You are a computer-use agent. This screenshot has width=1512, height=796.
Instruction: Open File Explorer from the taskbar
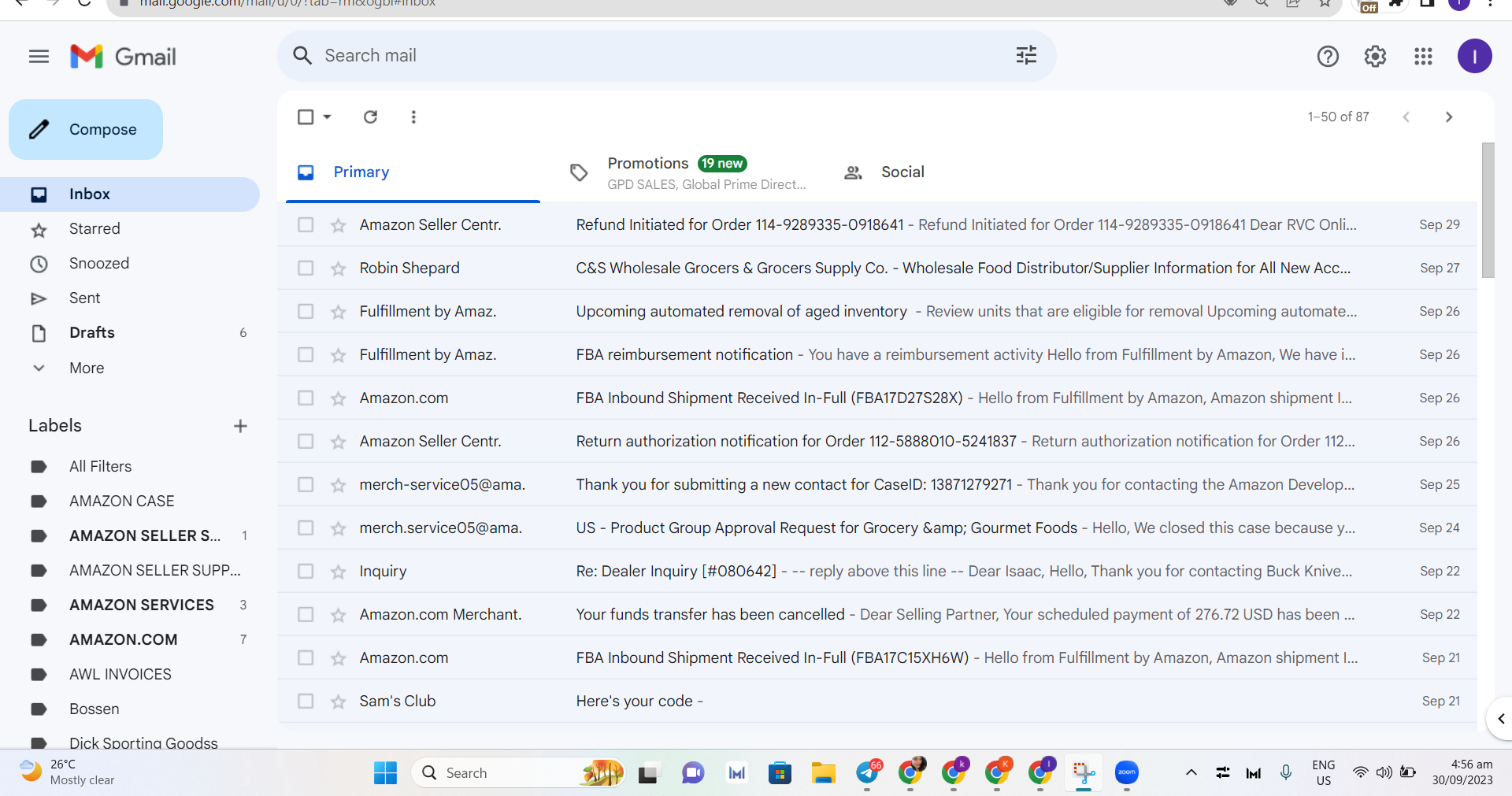tap(823, 773)
